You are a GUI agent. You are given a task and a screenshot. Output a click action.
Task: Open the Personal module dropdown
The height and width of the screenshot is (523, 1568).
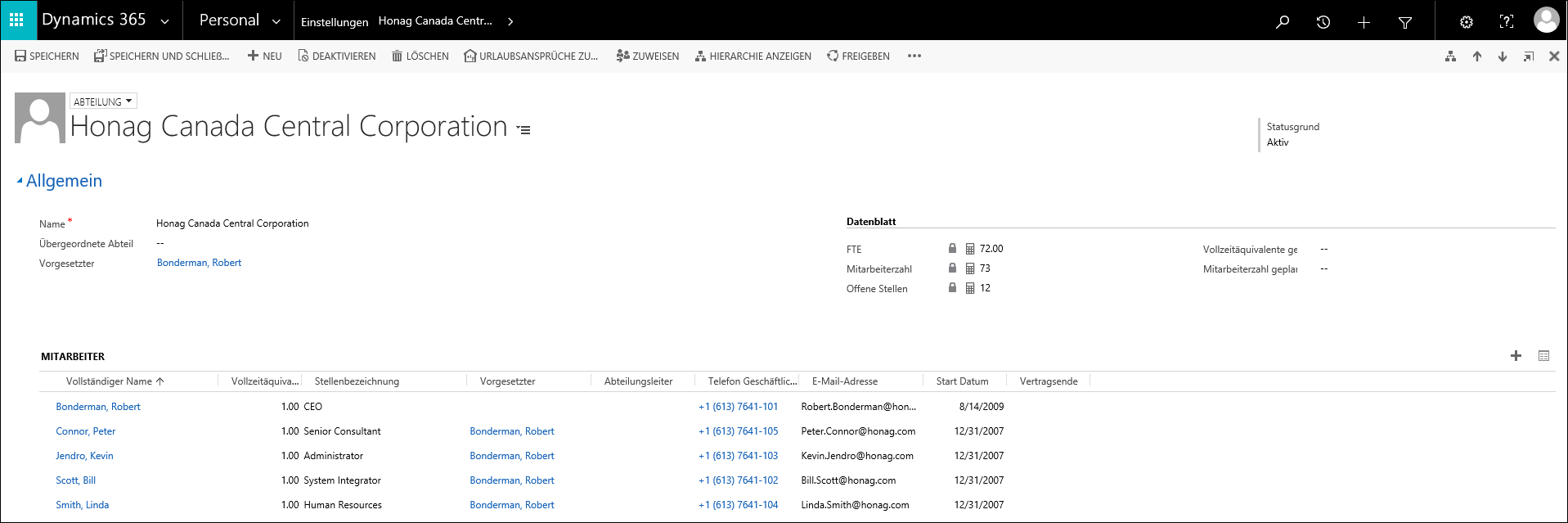[x=276, y=21]
